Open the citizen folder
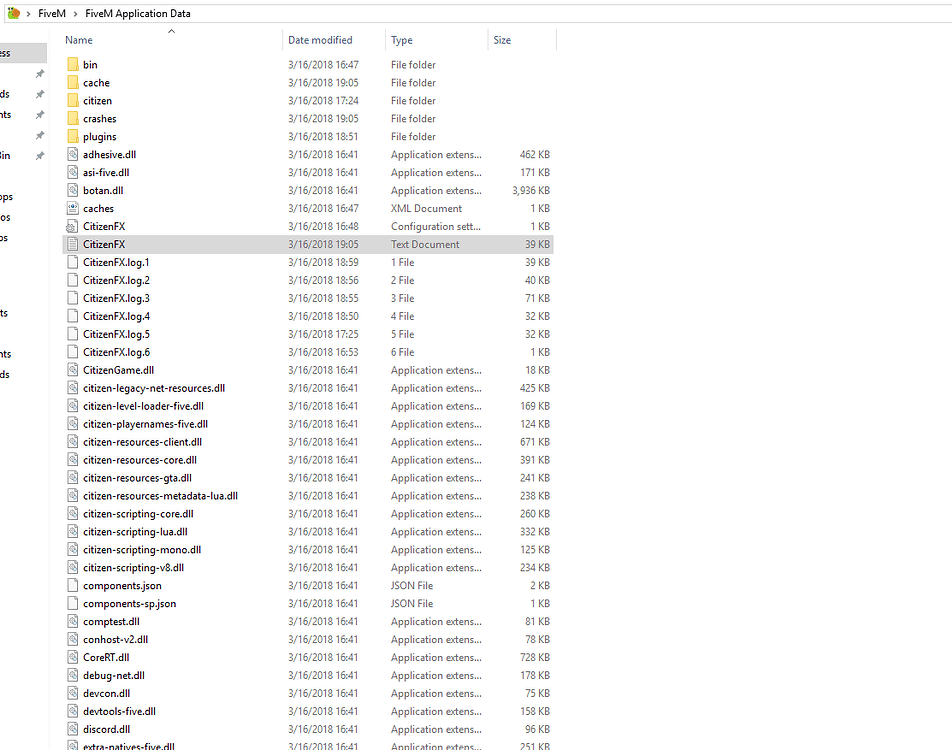Image resolution: width=952 pixels, height=750 pixels. click(98, 100)
